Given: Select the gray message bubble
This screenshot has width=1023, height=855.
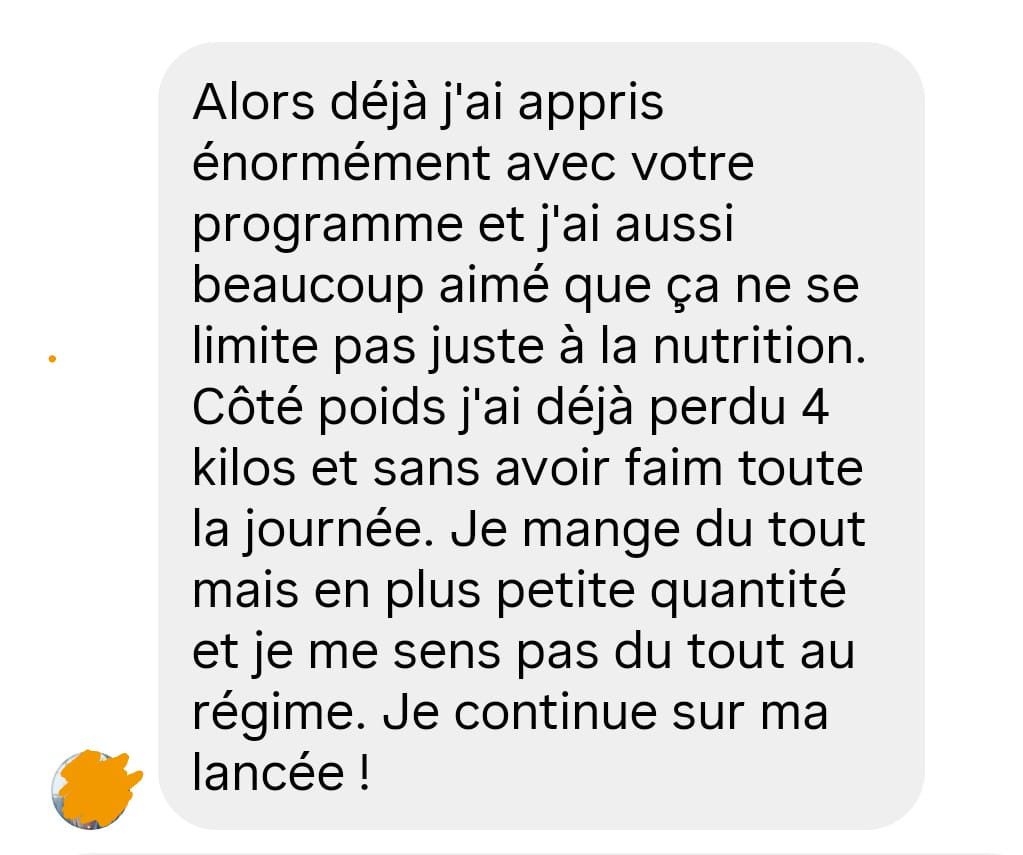Looking at the screenshot, I should 541,436.
